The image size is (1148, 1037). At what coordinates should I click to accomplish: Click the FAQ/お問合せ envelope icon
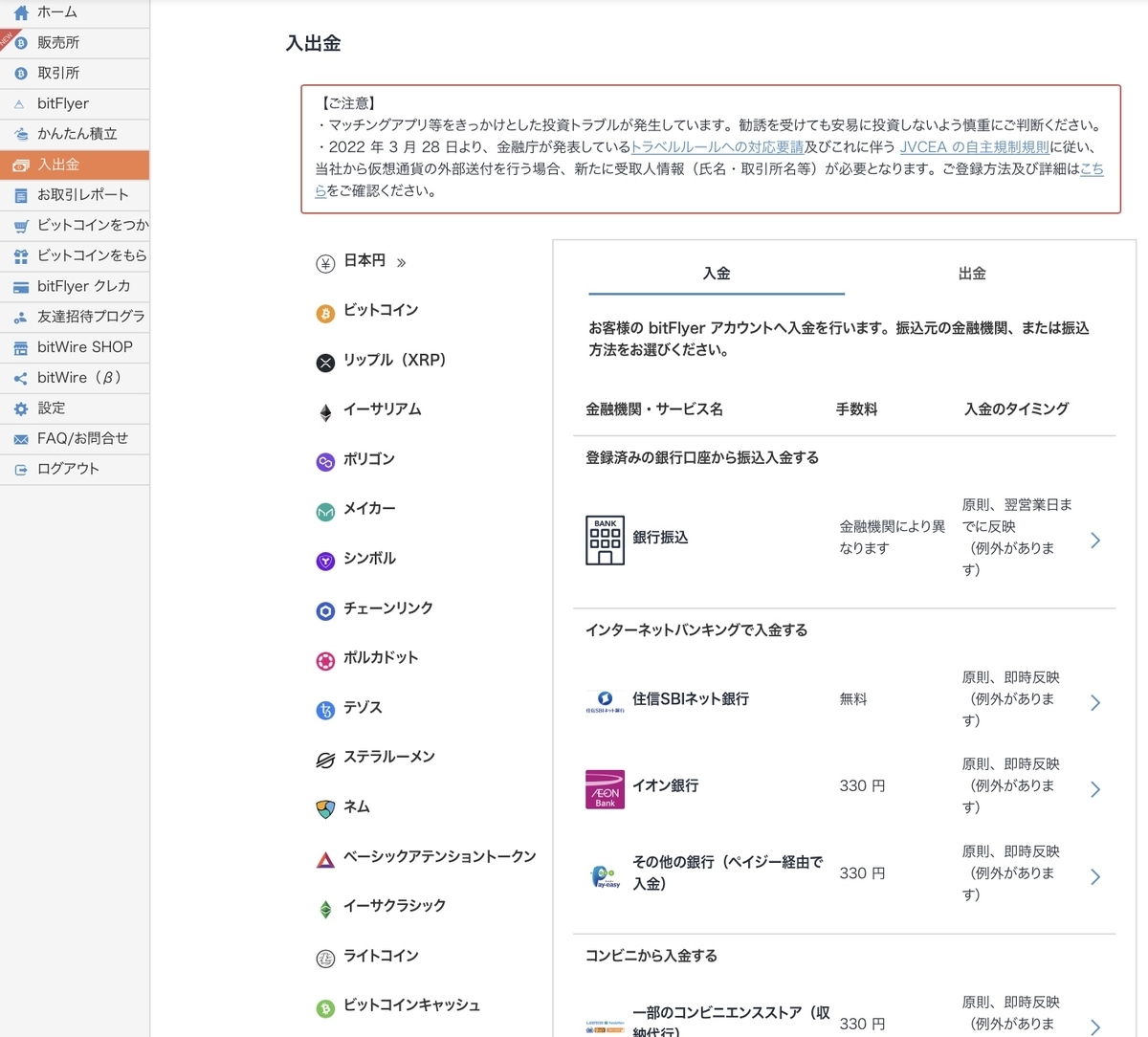(x=20, y=439)
